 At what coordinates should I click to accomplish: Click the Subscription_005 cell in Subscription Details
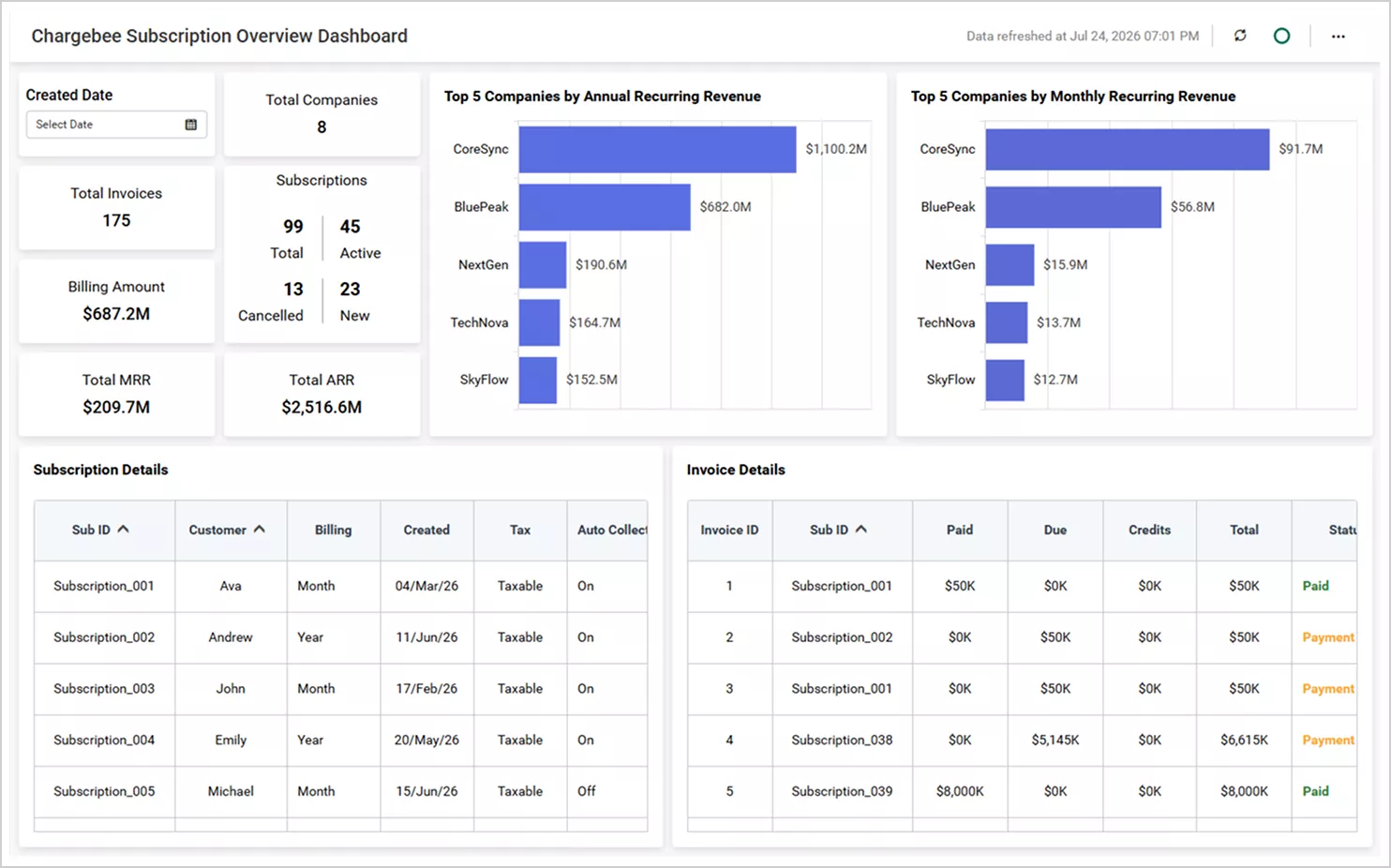104,791
